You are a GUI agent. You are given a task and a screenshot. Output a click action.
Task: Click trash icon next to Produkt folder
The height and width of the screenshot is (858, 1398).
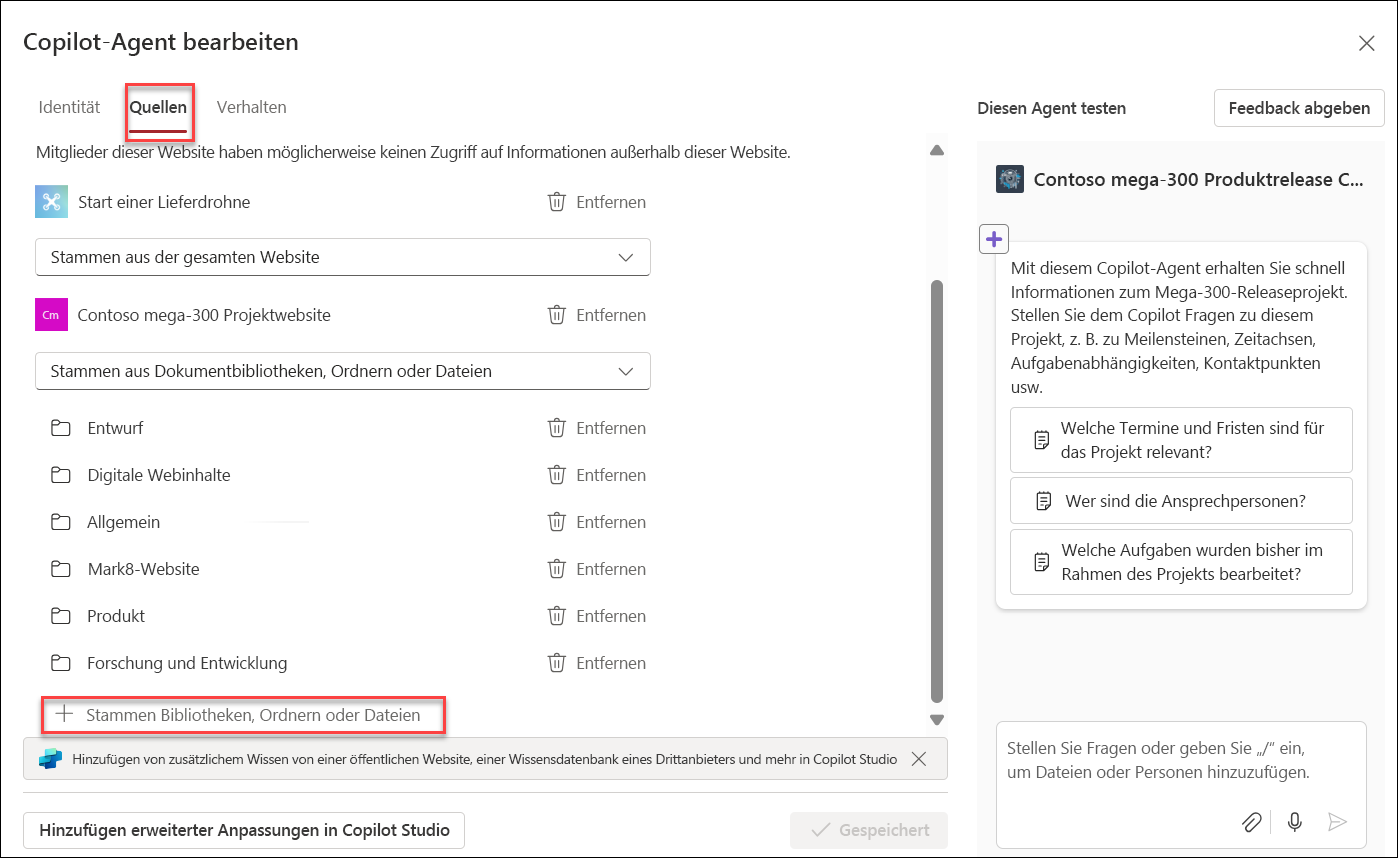coord(557,616)
